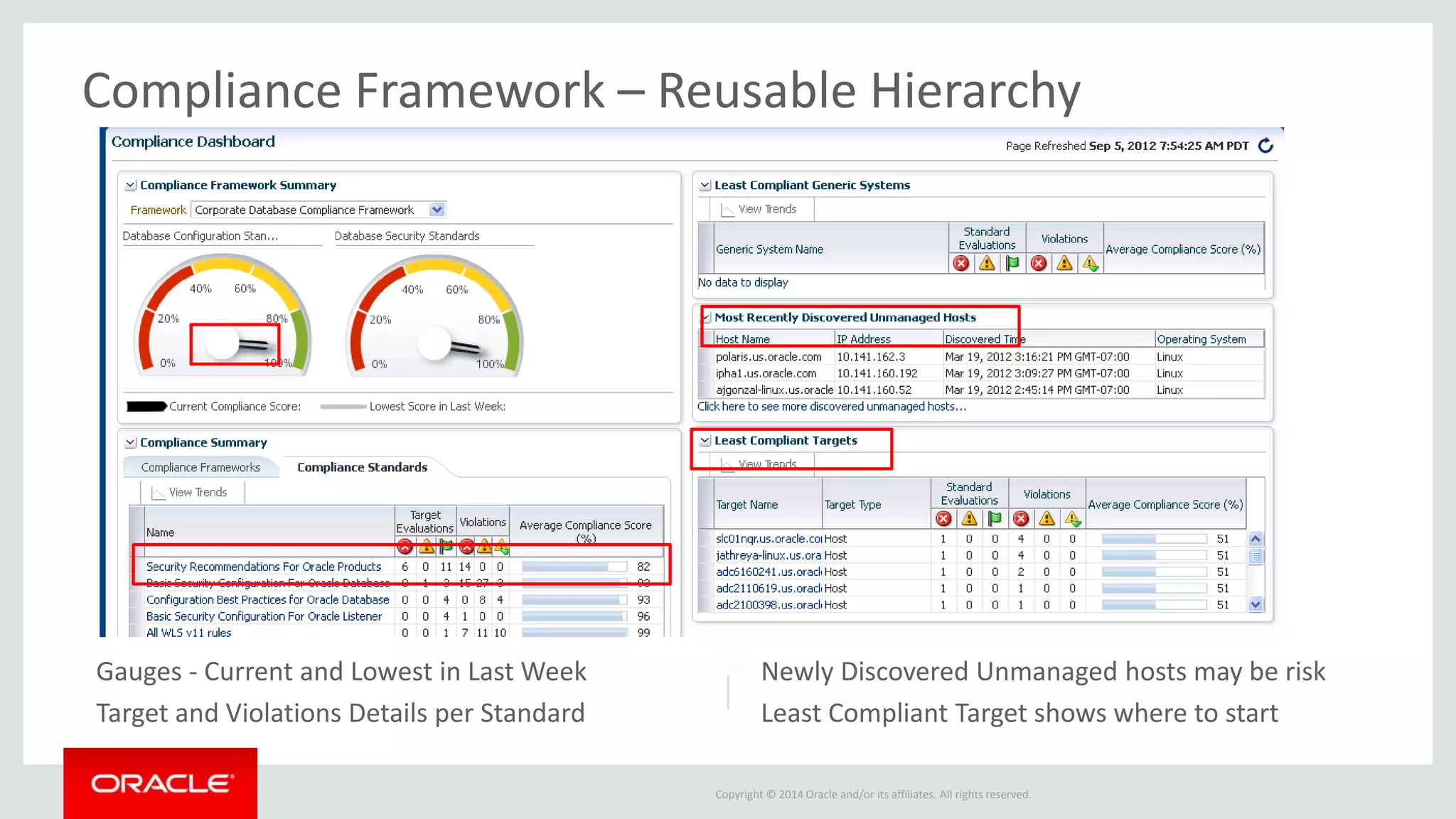Click View Trends in Compliance Summary
The width and height of the screenshot is (1456, 819).
tap(190, 493)
